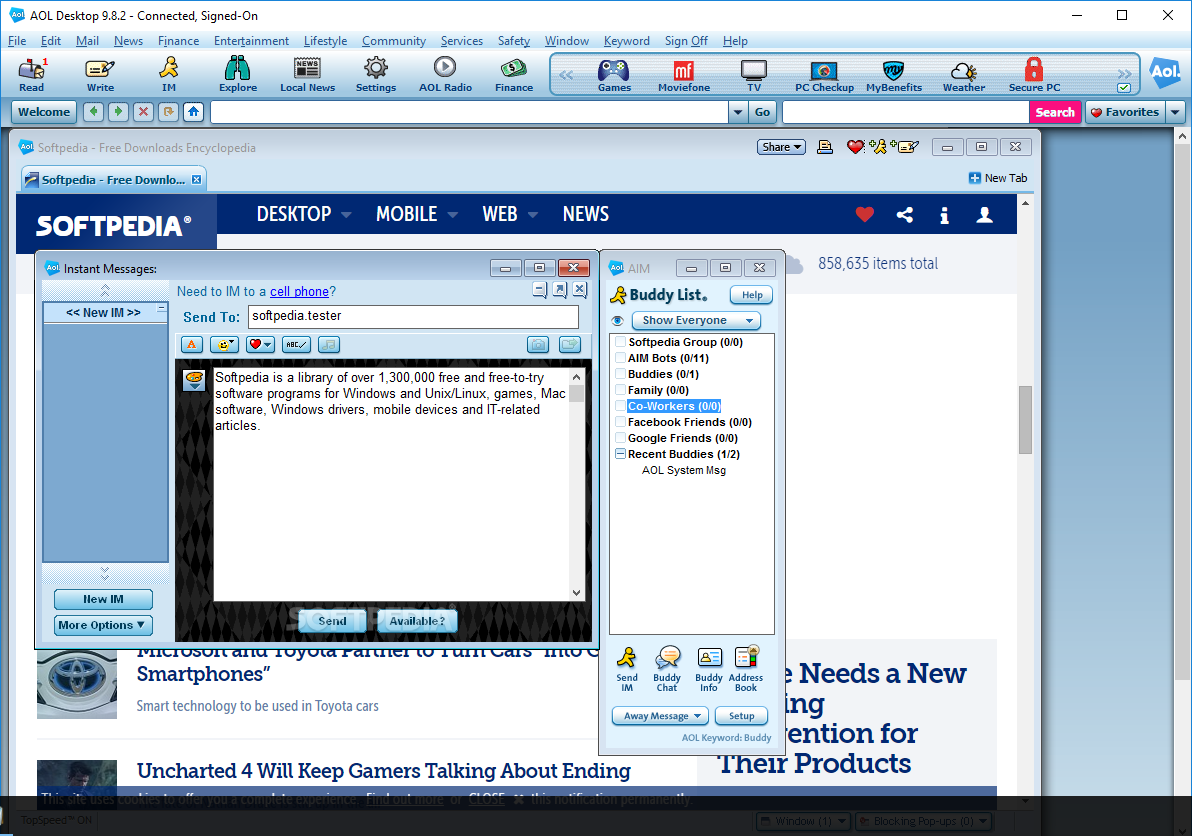
Task: Launch AOL Radio from the toolbar
Action: [x=444, y=70]
